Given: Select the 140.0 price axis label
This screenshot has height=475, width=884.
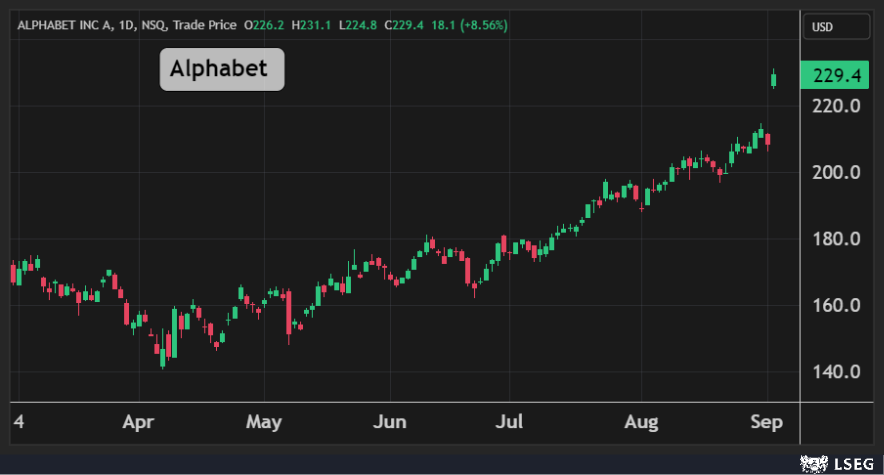Looking at the screenshot, I should (x=837, y=372).
